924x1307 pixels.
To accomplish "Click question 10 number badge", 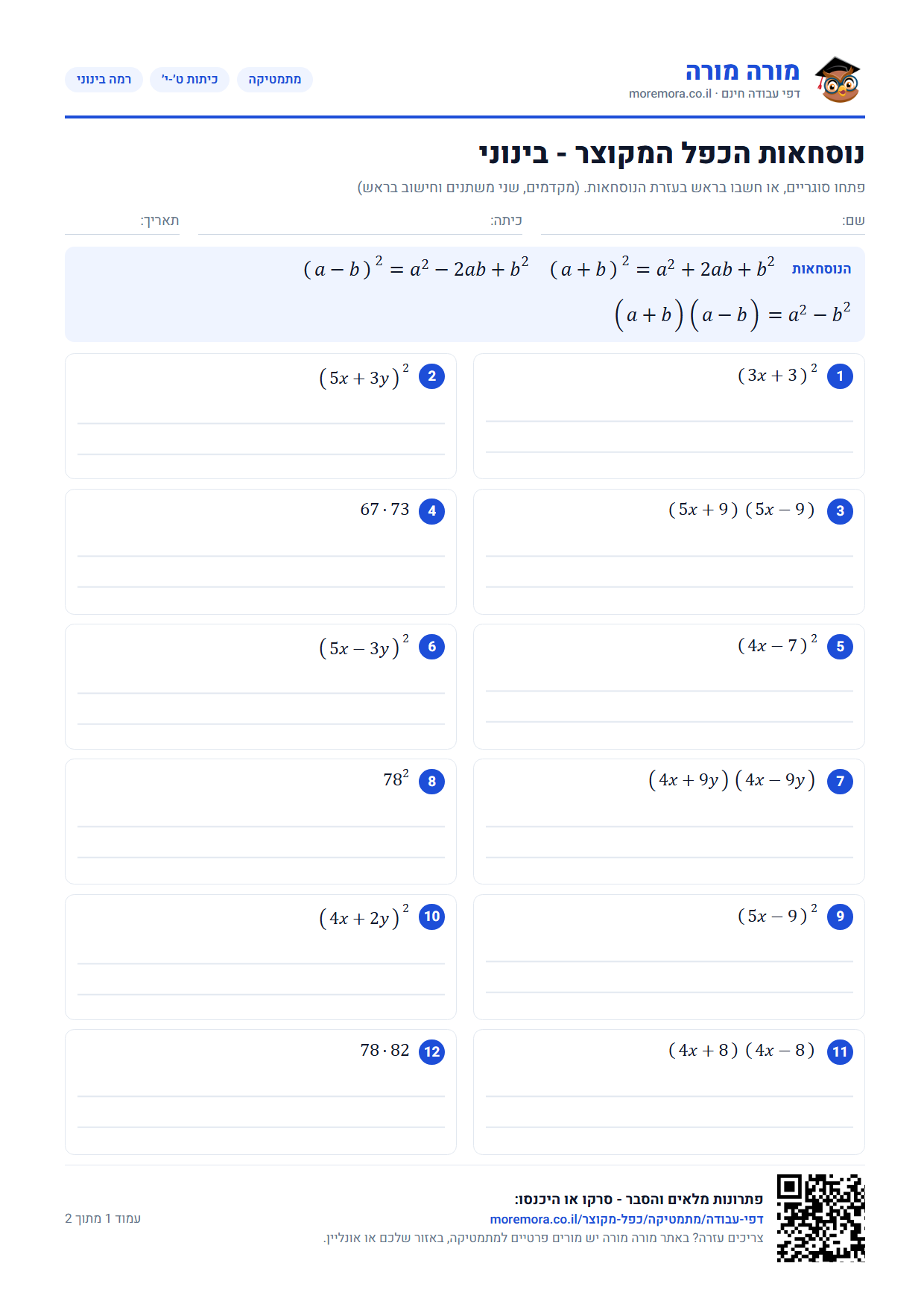I will 431,917.
